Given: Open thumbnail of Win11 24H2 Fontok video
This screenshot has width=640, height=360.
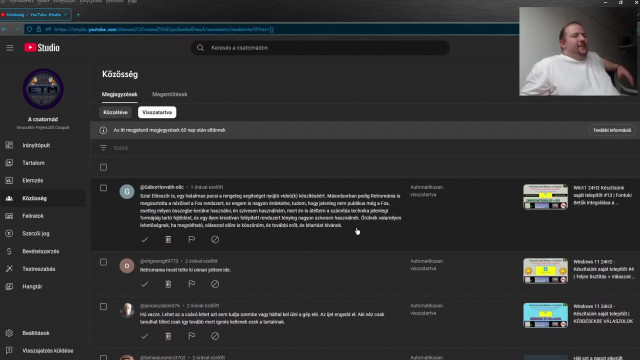Looking at the screenshot, I should click(x=546, y=197).
